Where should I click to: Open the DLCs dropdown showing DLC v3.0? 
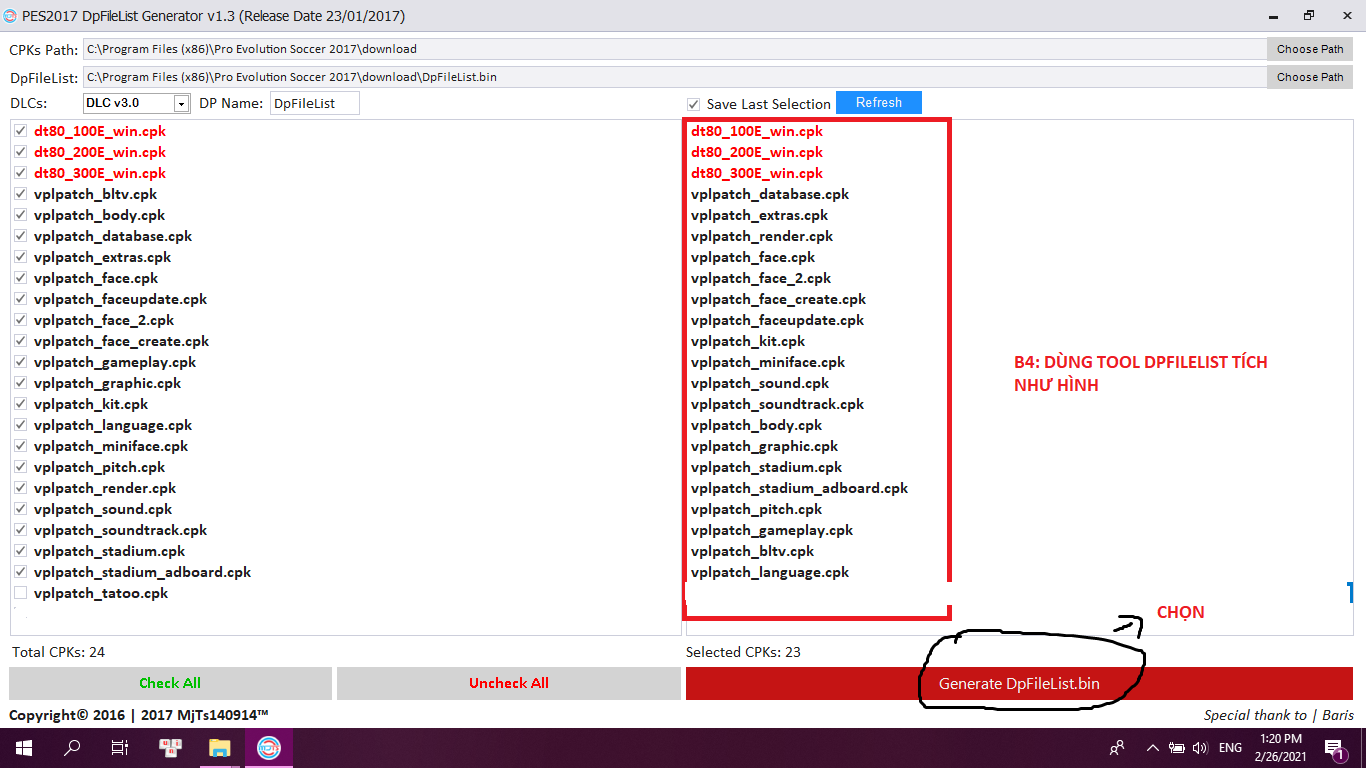click(x=136, y=103)
